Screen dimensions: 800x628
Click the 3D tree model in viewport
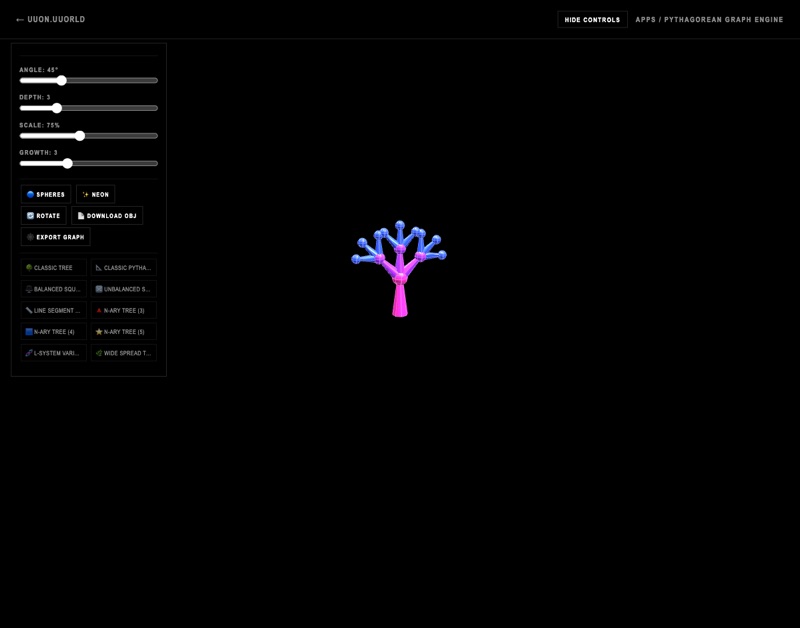(x=399, y=269)
